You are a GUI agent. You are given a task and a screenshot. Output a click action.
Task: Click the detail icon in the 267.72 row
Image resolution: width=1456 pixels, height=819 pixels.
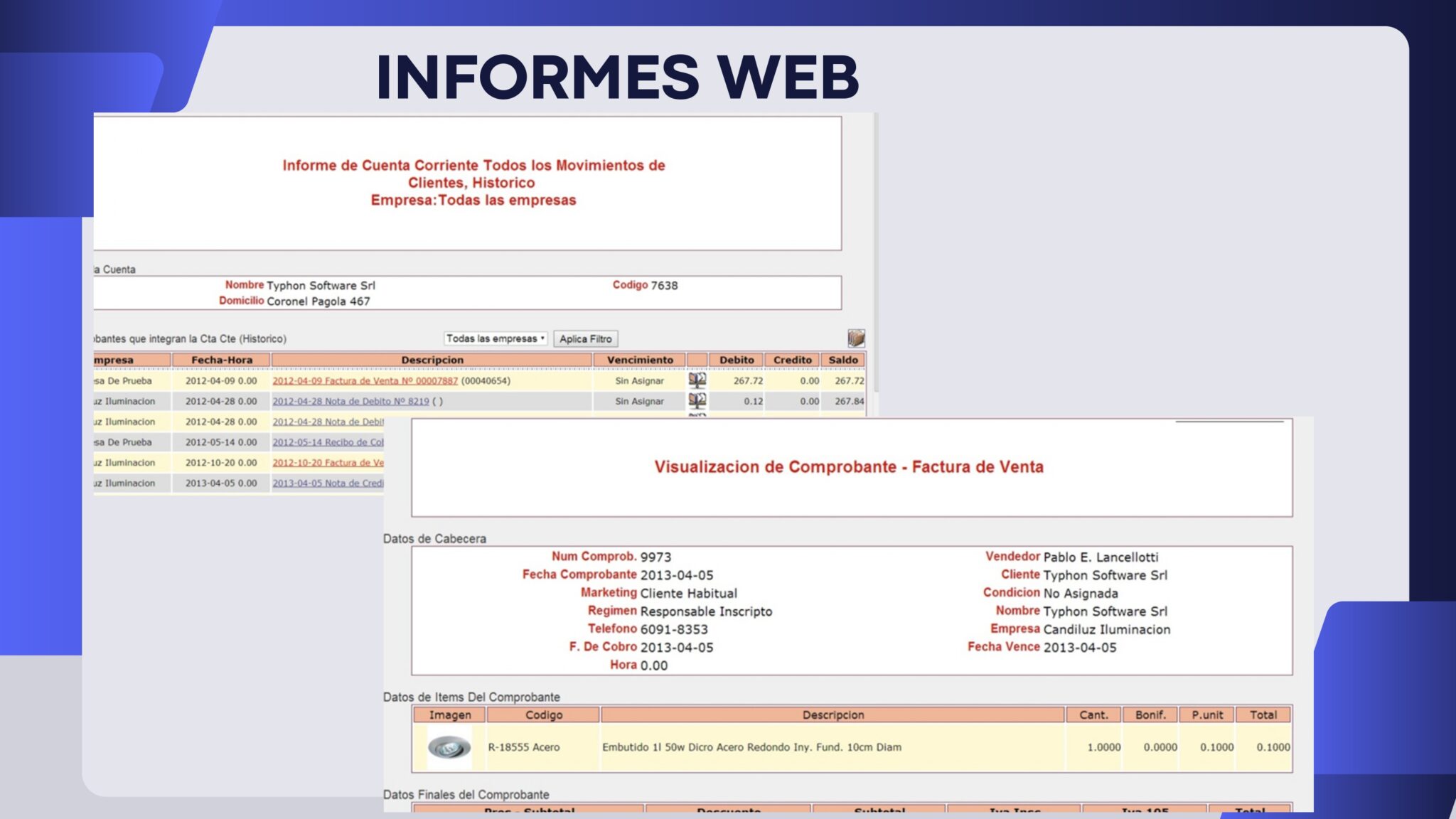(x=697, y=380)
